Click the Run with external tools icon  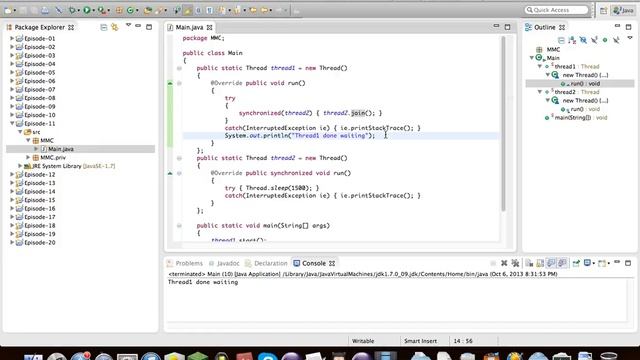(x=101, y=10)
